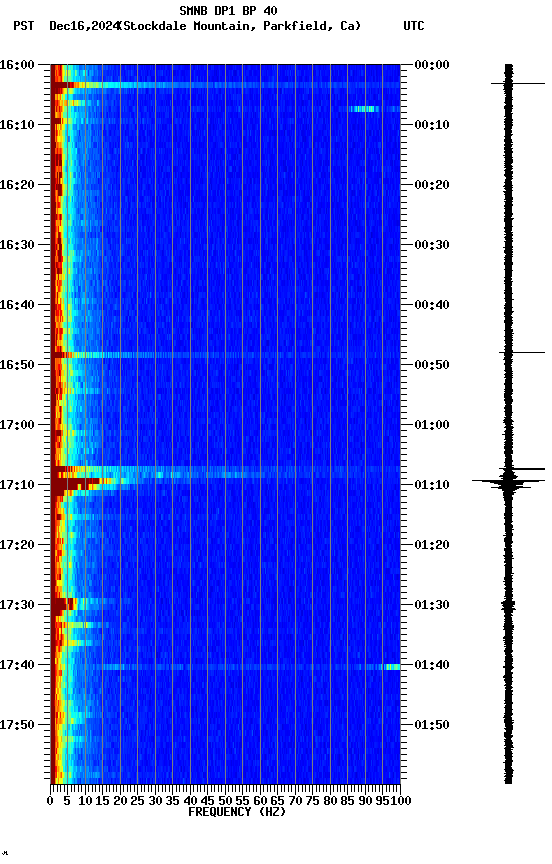
Task: Click the seismogram burst near 01:30 UTC
Action: pos(508,606)
